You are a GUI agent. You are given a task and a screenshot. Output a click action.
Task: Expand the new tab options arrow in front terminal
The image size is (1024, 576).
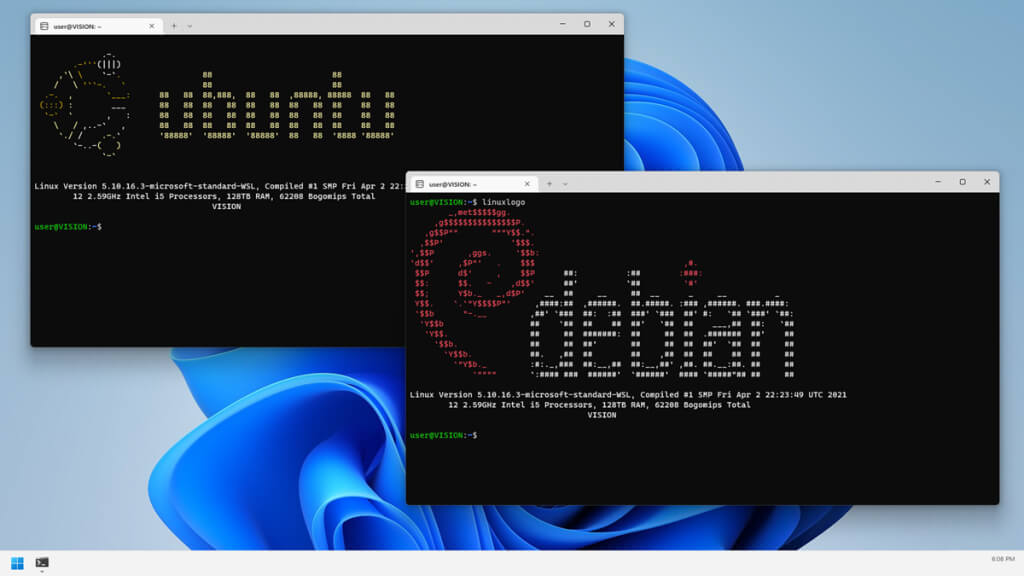566,183
